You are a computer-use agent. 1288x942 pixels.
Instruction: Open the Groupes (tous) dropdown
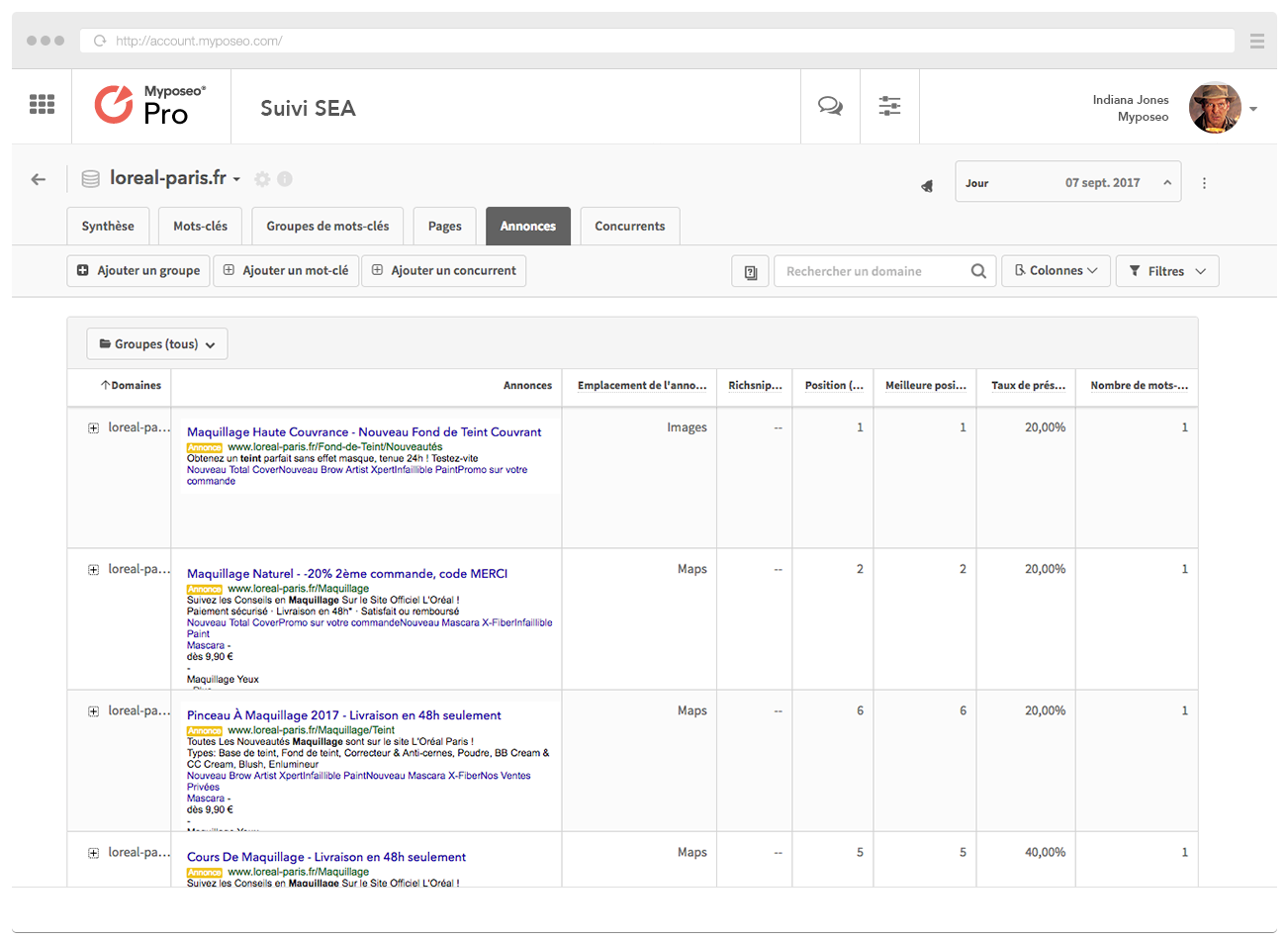(x=157, y=344)
